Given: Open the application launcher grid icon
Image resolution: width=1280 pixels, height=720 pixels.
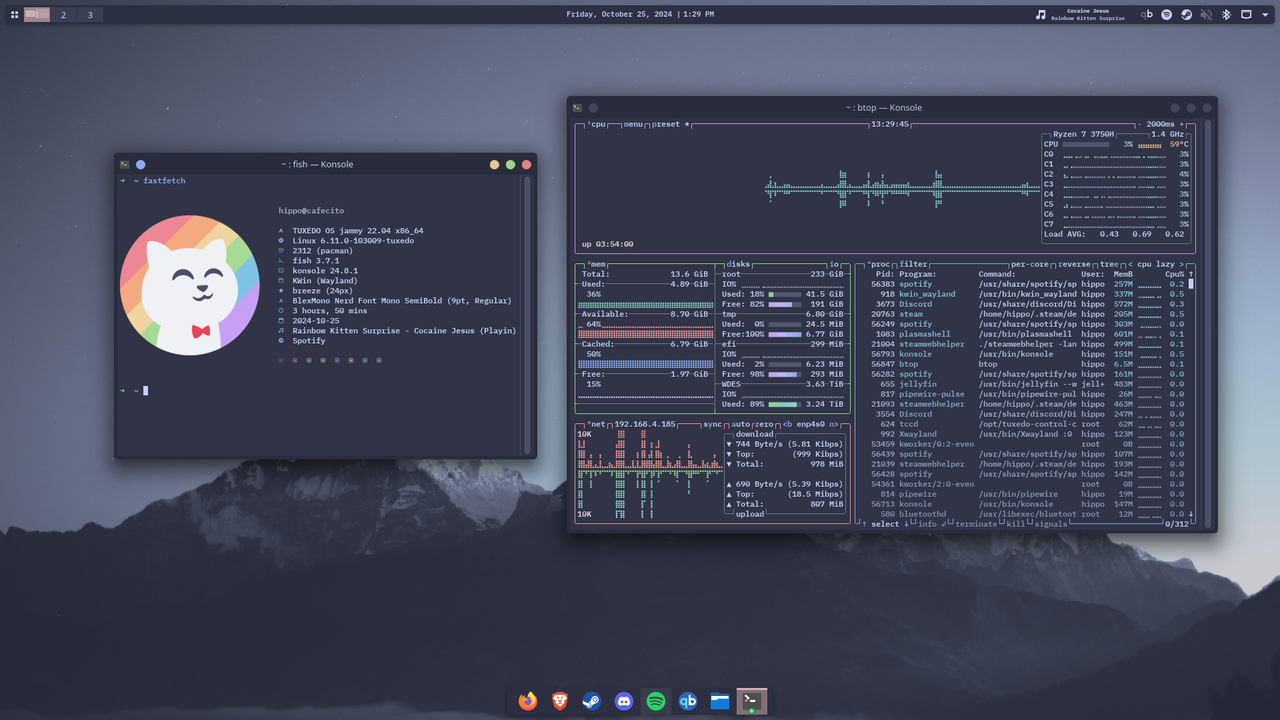Looking at the screenshot, I should pyautogui.click(x=14, y=14).
